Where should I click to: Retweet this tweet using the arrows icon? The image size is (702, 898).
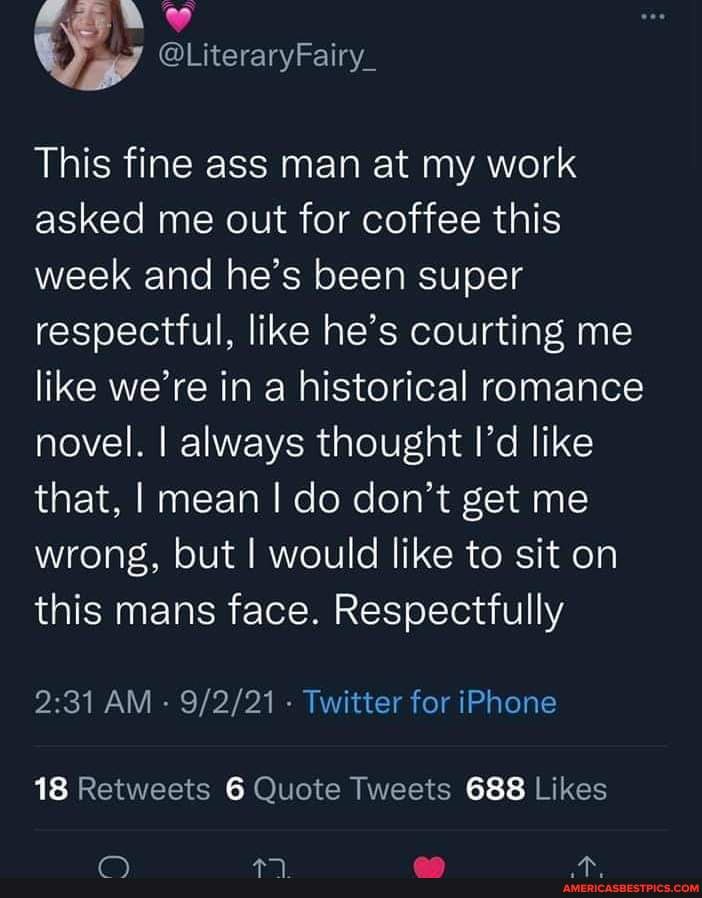[x=268, y=866]
